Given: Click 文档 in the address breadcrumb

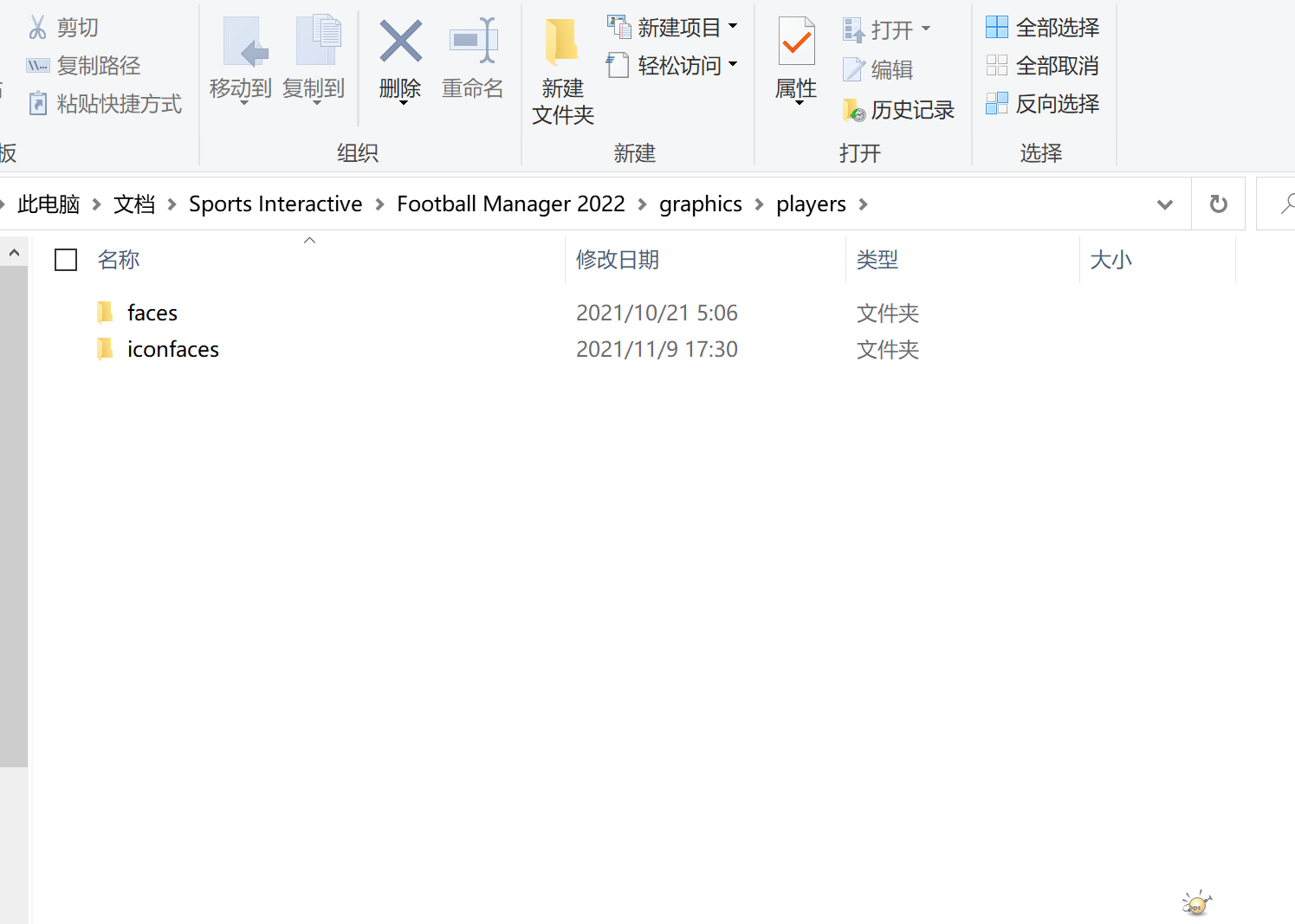Looking at the screenshot, I should [134, 204].
